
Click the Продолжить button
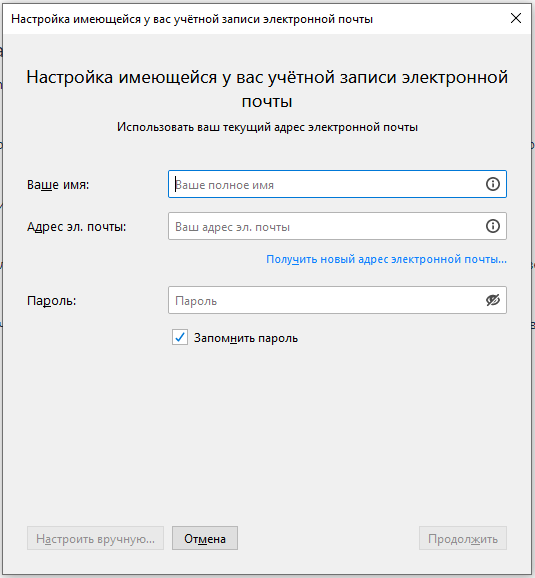tap(463, 538)
